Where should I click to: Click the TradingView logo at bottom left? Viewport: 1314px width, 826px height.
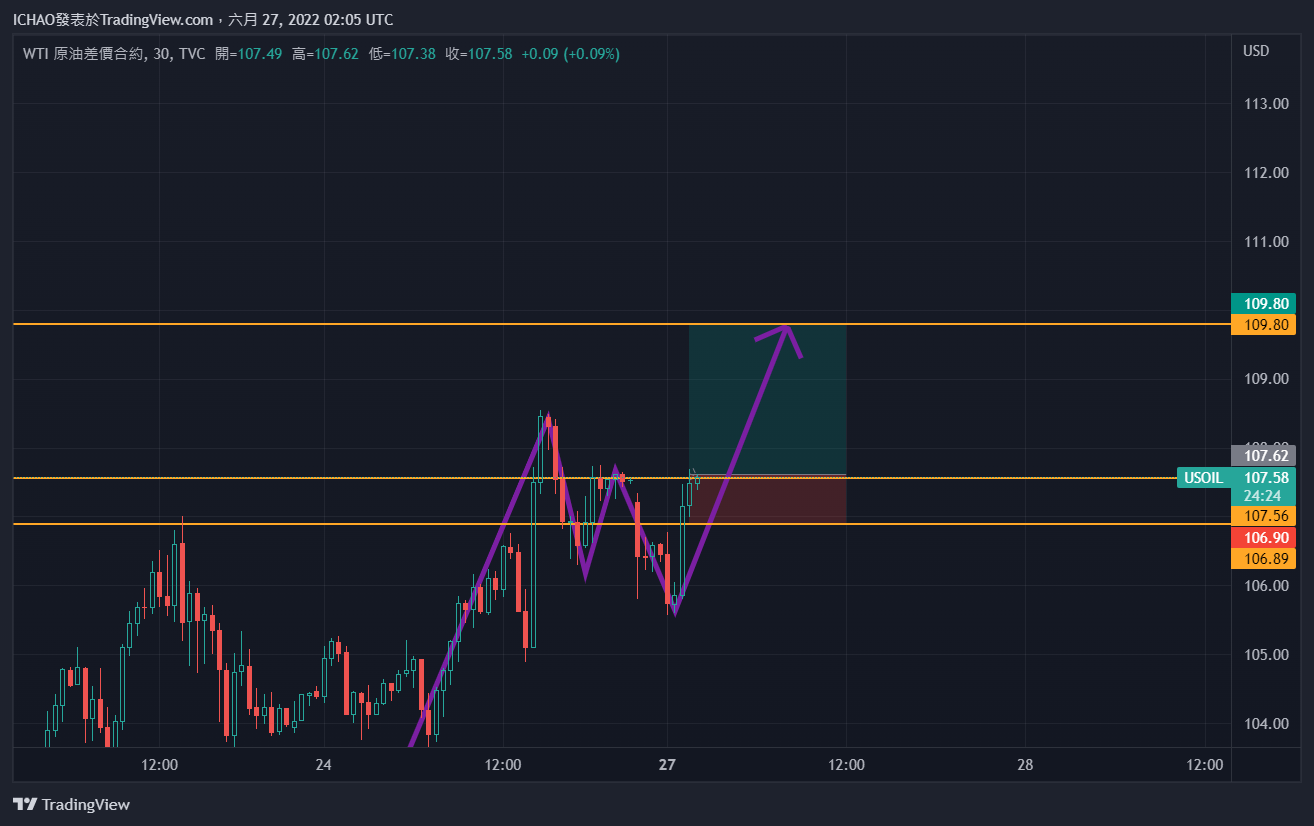tap(71, 804)
